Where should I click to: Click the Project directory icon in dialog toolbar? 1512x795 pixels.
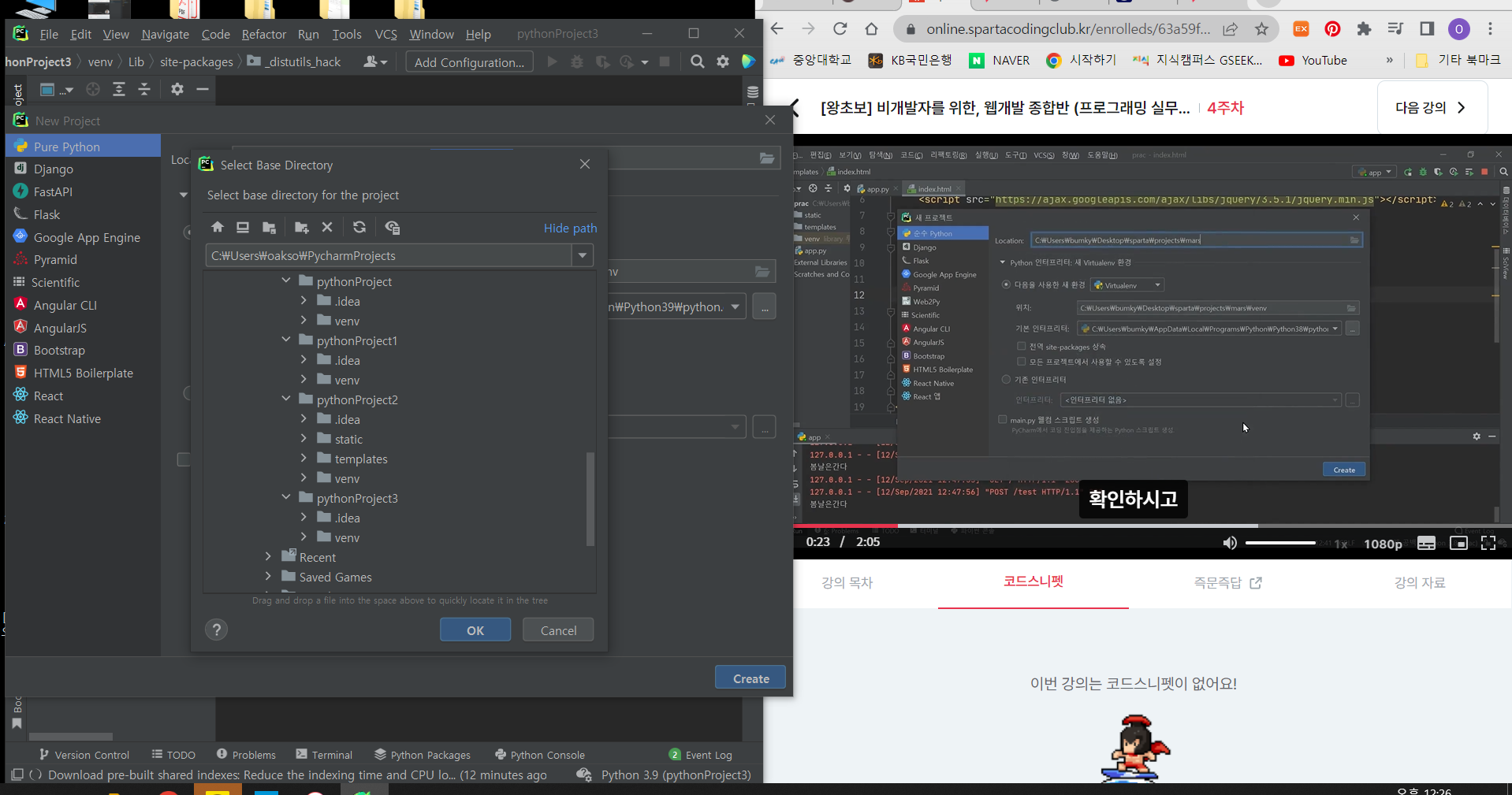(269, 227)
